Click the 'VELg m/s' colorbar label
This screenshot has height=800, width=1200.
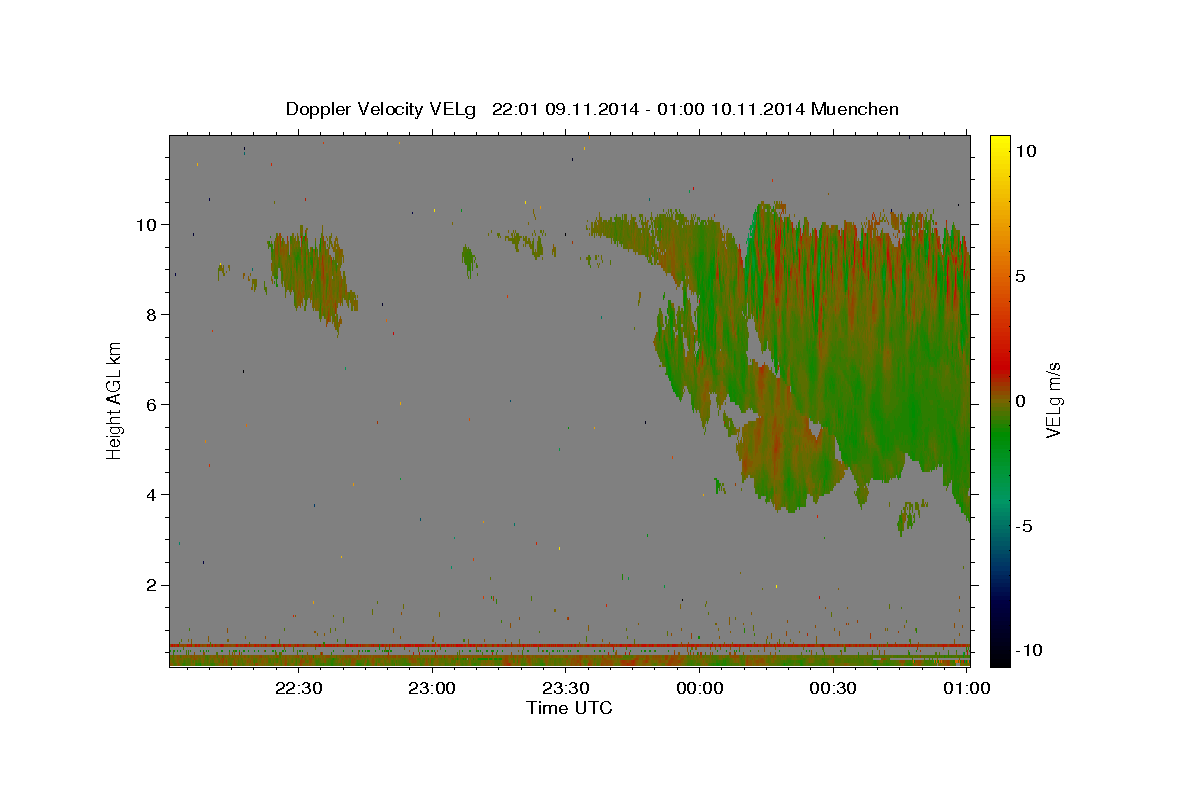pos(1053,399)
